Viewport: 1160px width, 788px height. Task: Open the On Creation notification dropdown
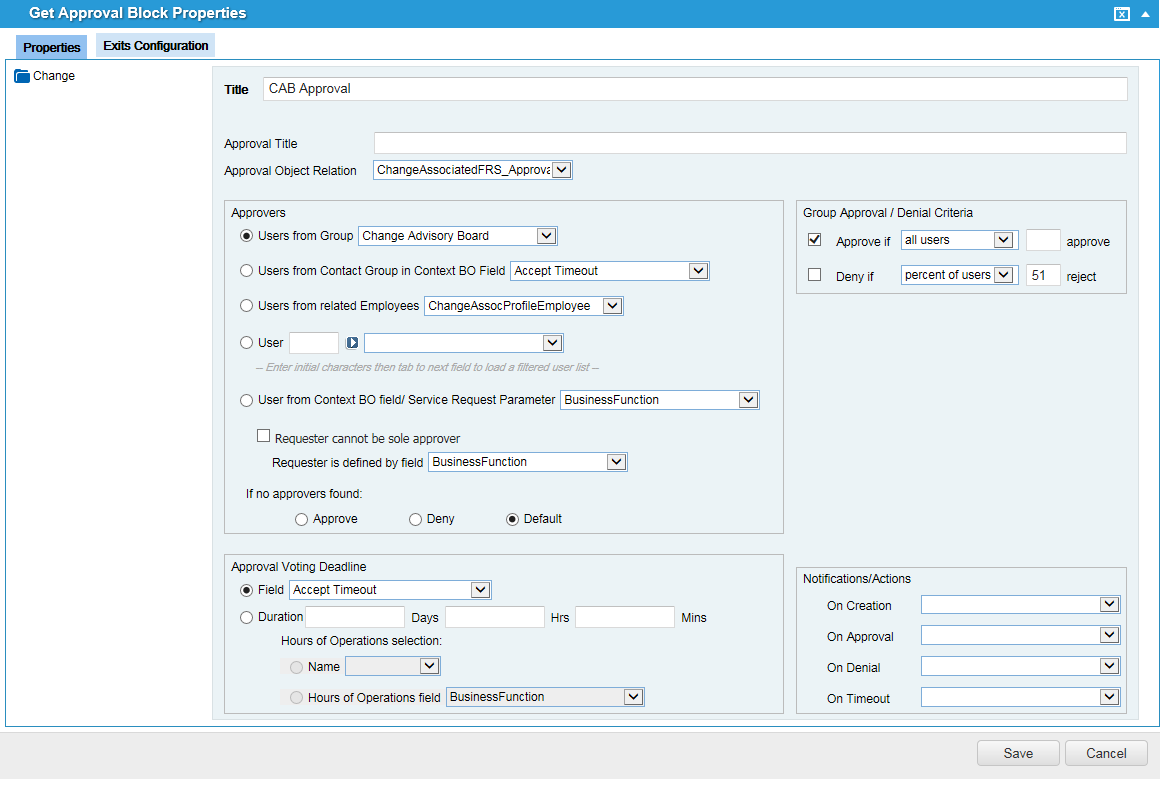click(1108, 605)
